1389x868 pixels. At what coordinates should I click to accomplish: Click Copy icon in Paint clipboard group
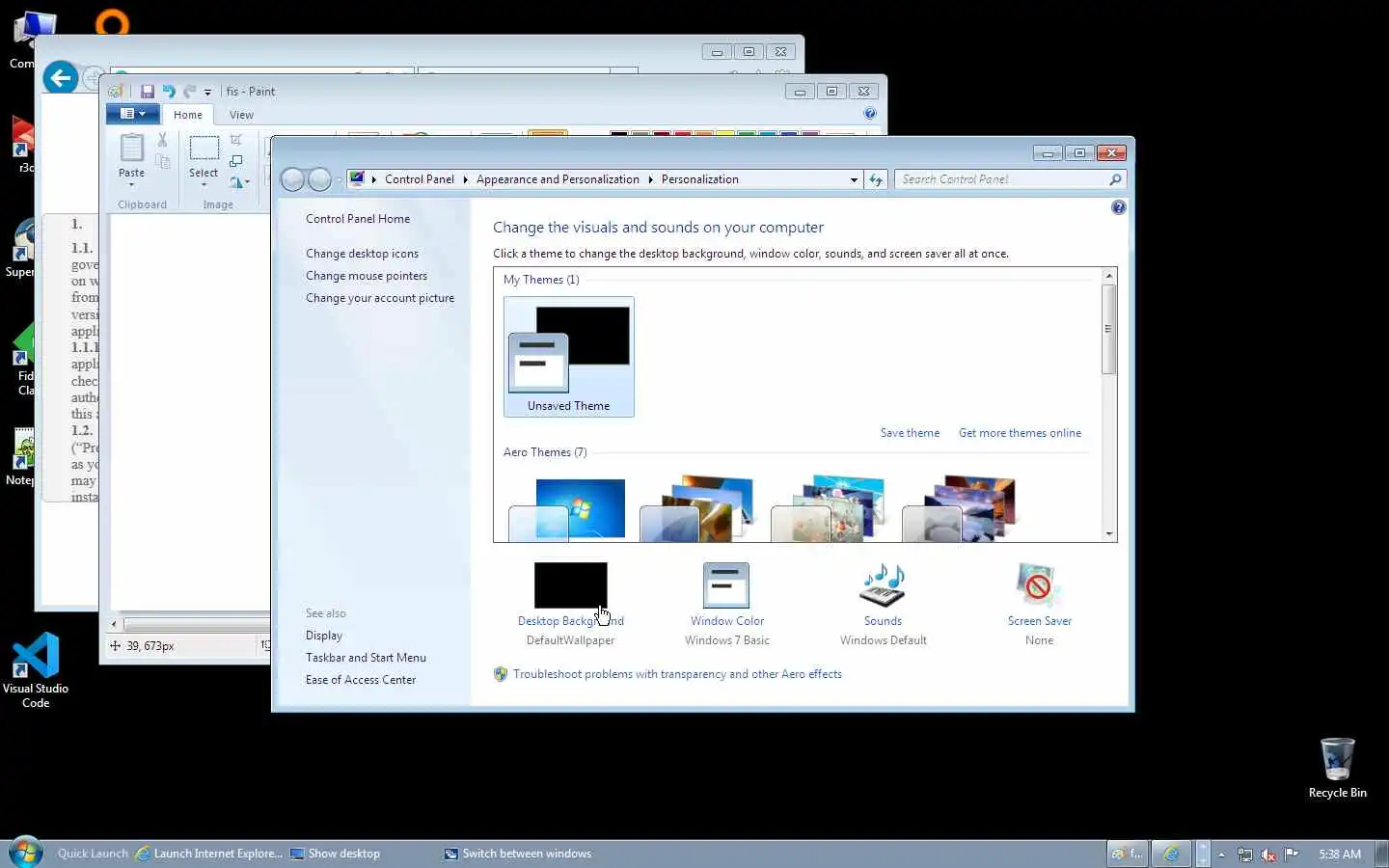click(162, 162)
